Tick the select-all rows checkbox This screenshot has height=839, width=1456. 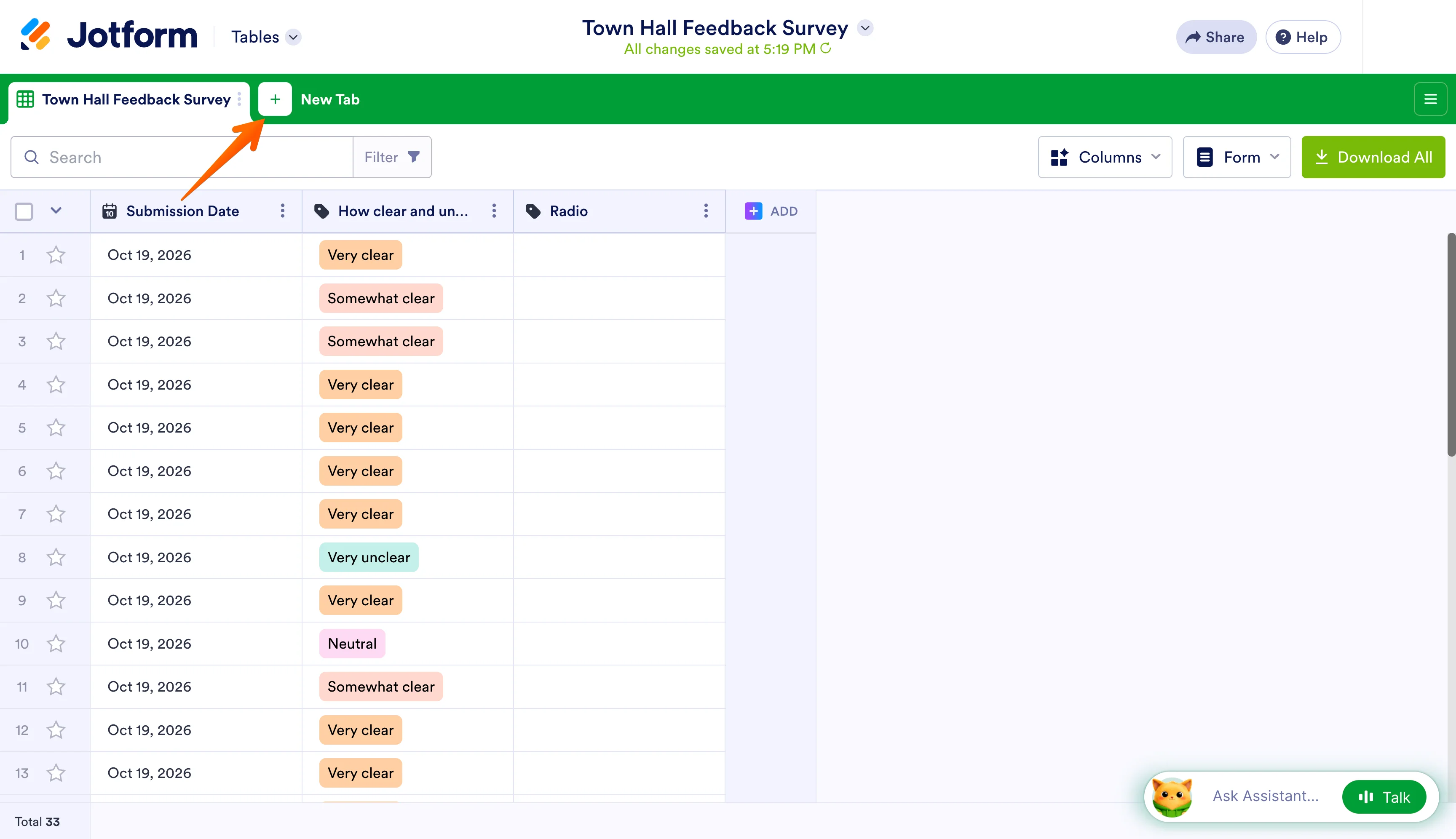pyautogui.click(x=24, y=211)
